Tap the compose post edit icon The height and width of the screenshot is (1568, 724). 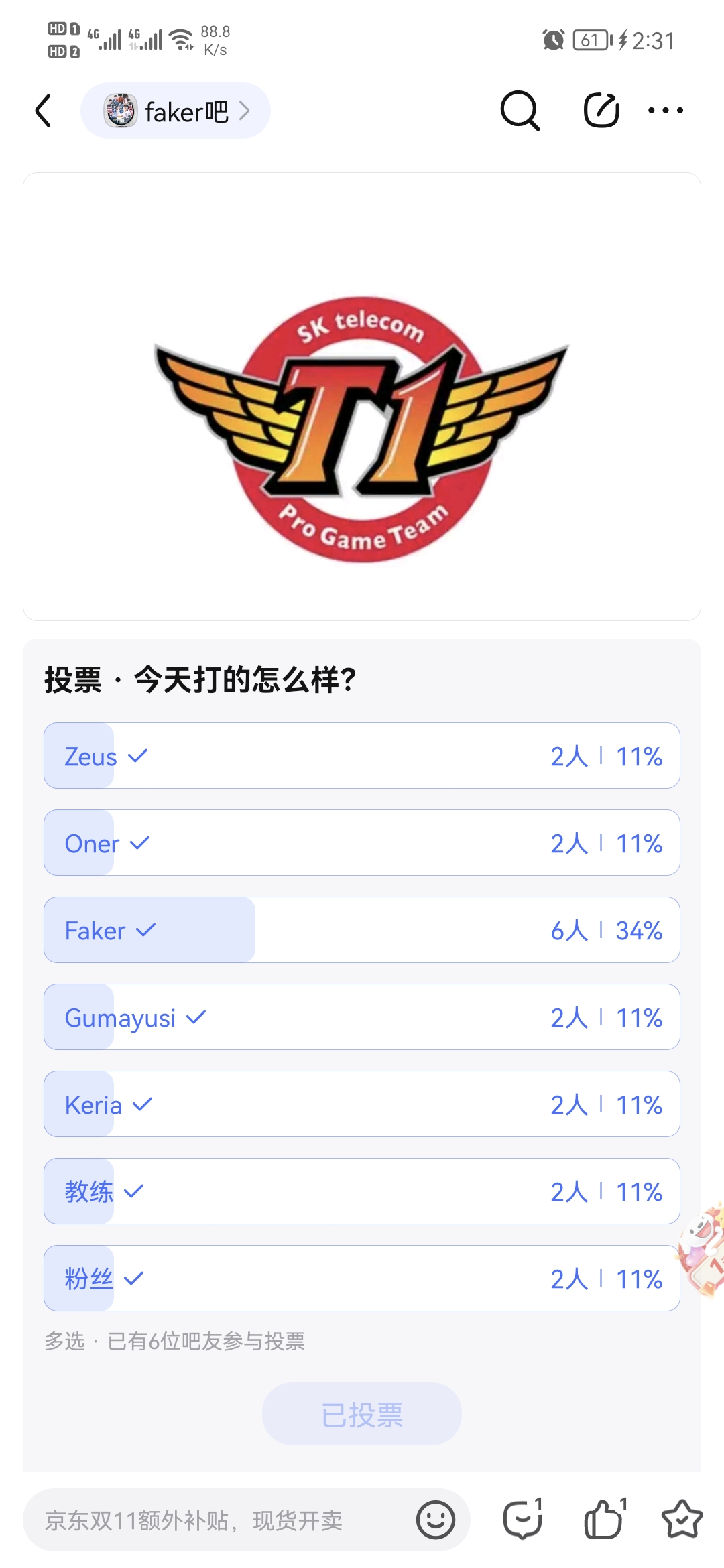[601, 111]
